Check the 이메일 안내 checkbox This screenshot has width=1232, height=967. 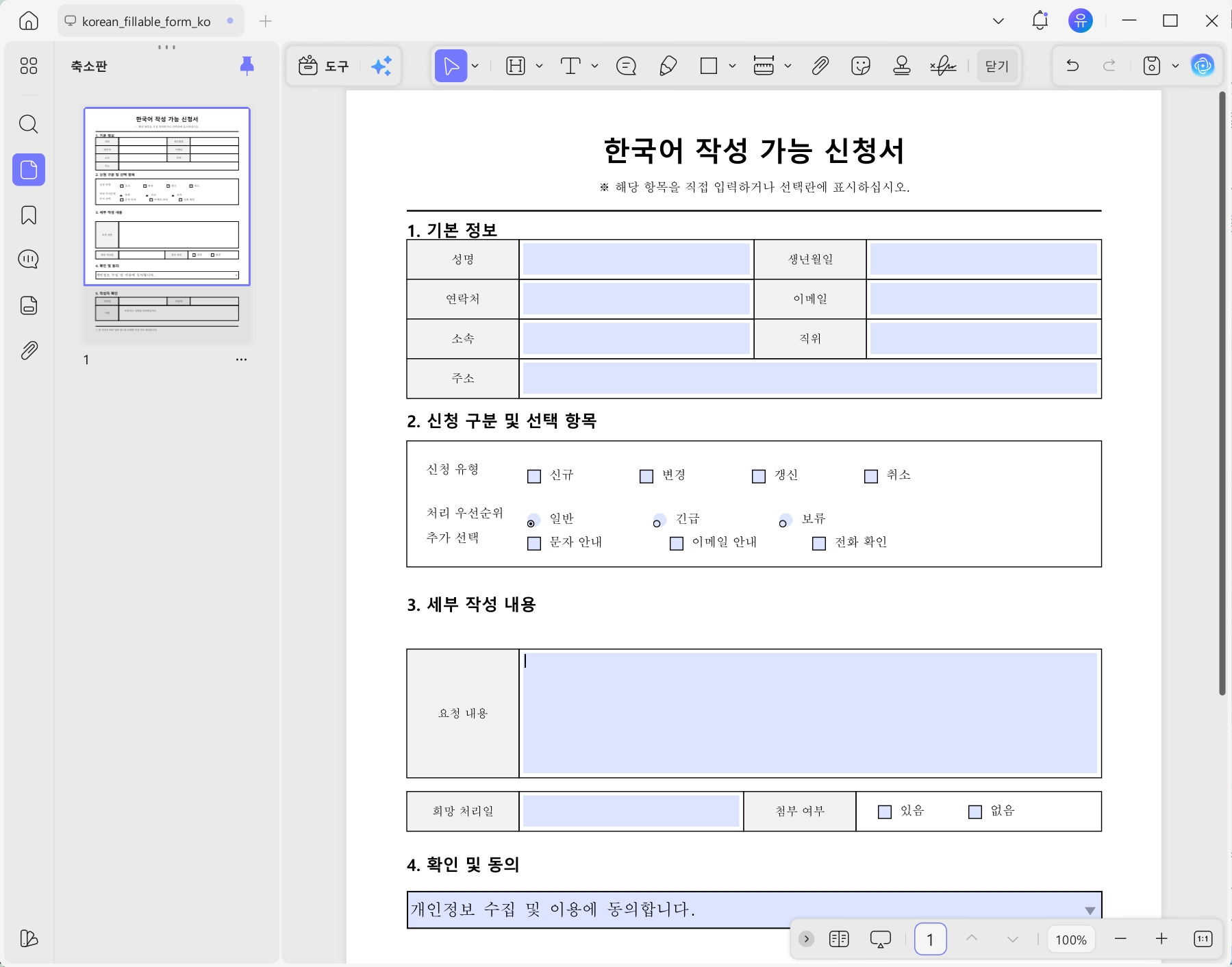[677, 543]
